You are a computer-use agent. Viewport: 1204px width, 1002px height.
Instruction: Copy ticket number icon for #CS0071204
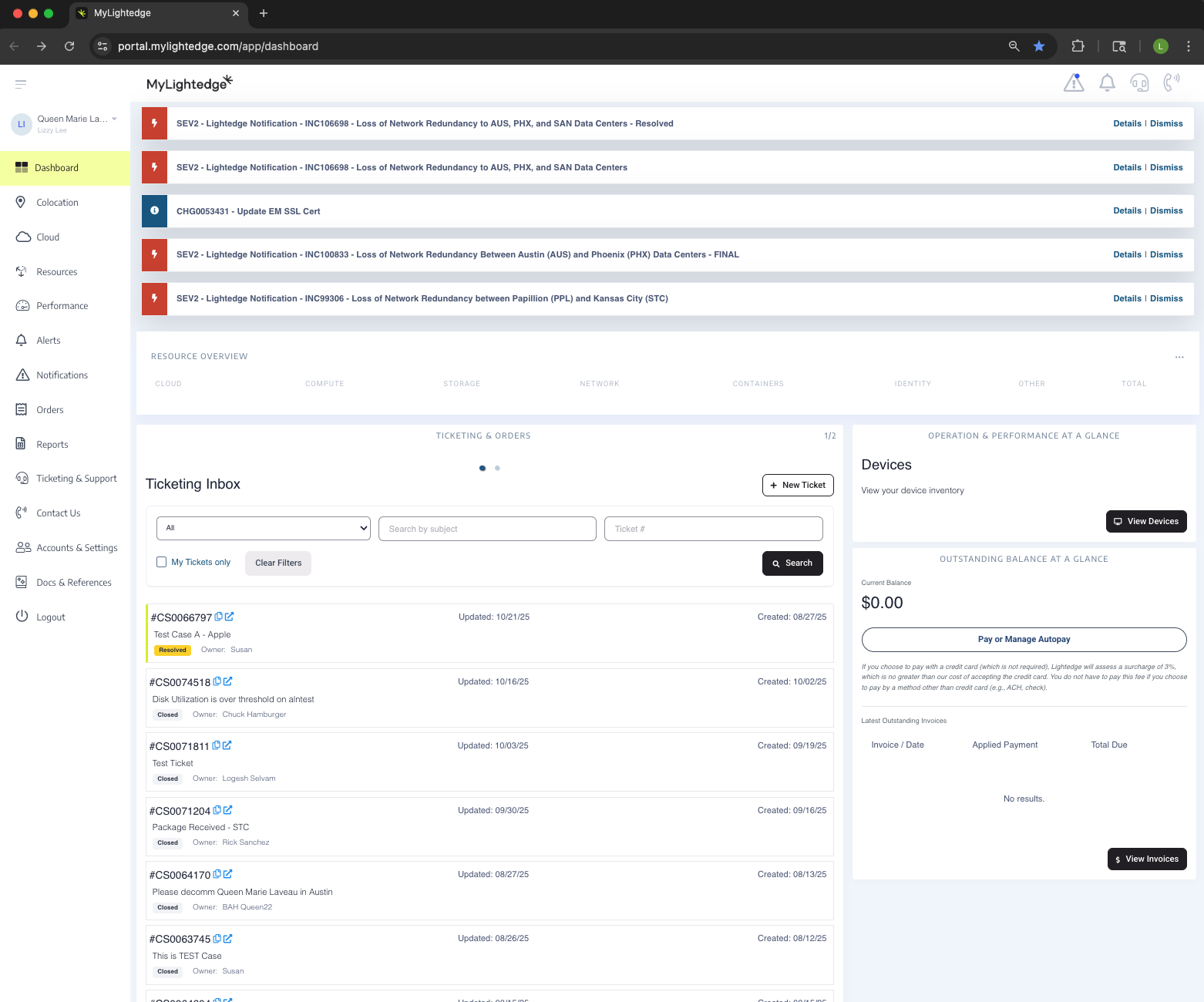coord(217,810)
